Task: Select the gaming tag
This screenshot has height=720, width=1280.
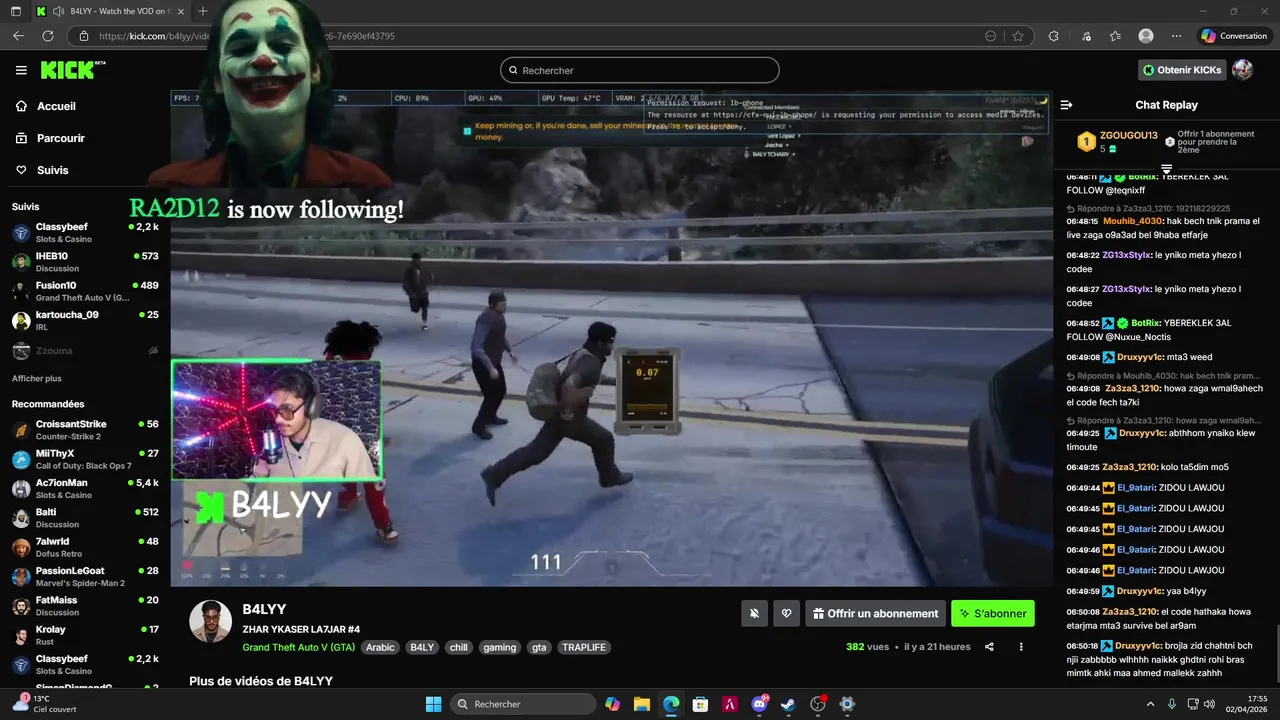Action: (499, 647)
